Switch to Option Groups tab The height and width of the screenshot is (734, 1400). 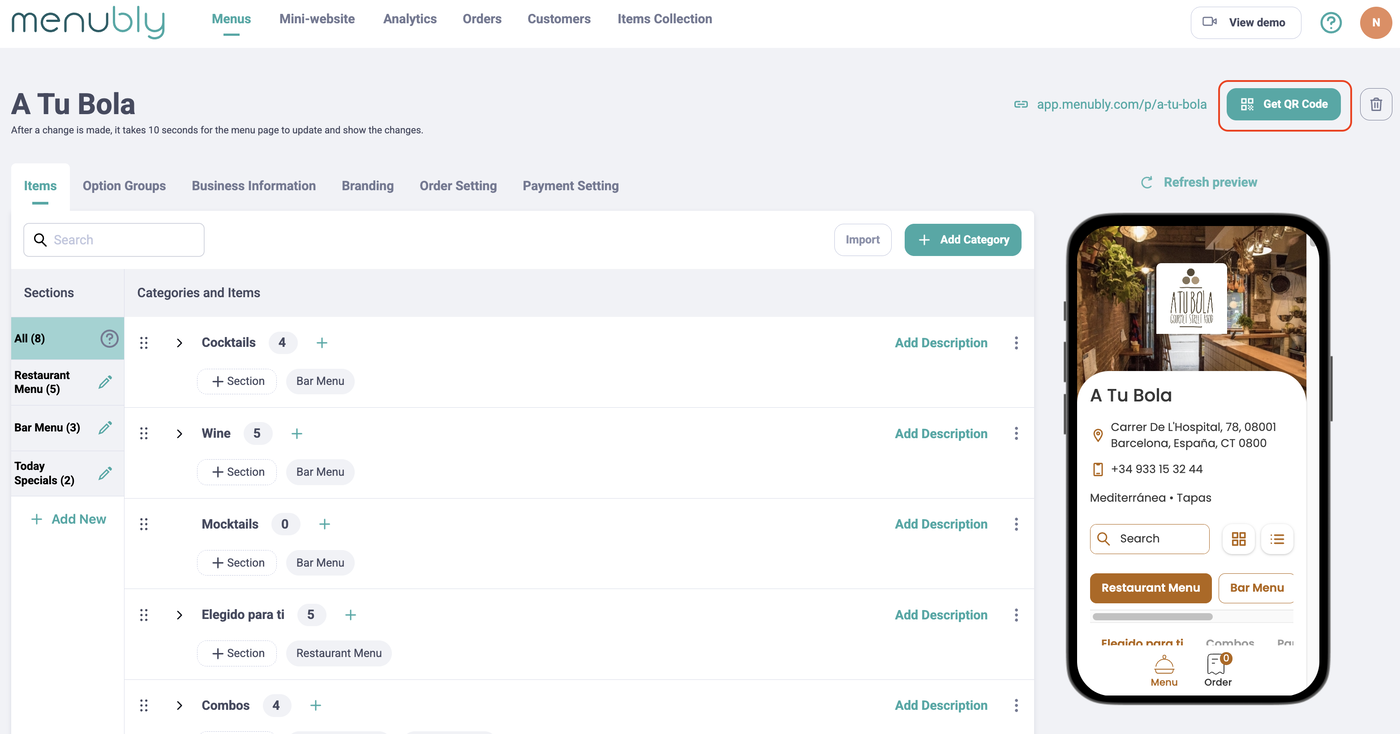(124, 186)
